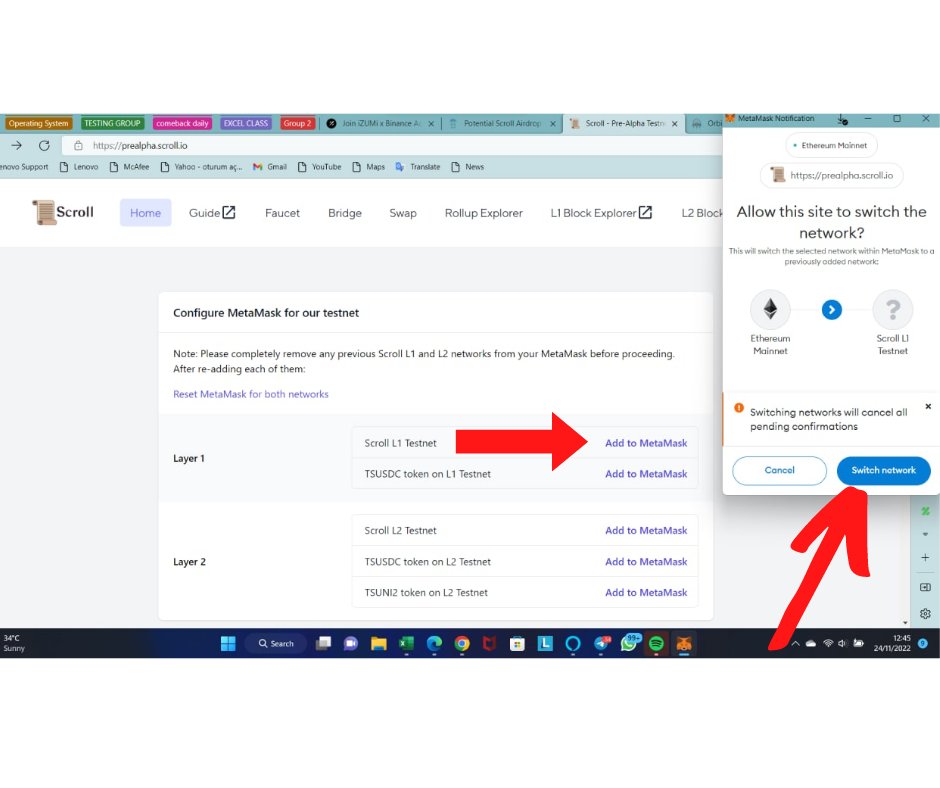Open the Swap page
Viewport: 940px width, 788px height.
(403, 213)
